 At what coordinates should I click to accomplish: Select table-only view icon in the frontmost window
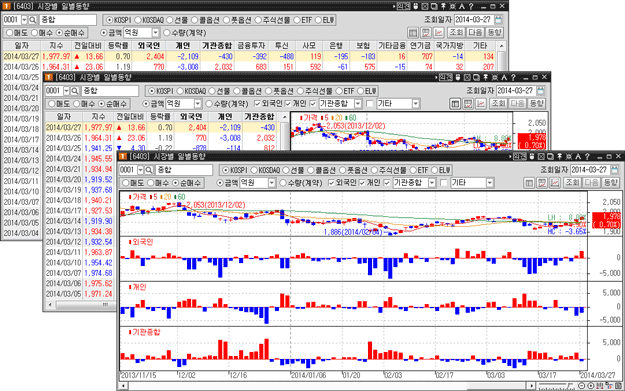tap(529, 183)
